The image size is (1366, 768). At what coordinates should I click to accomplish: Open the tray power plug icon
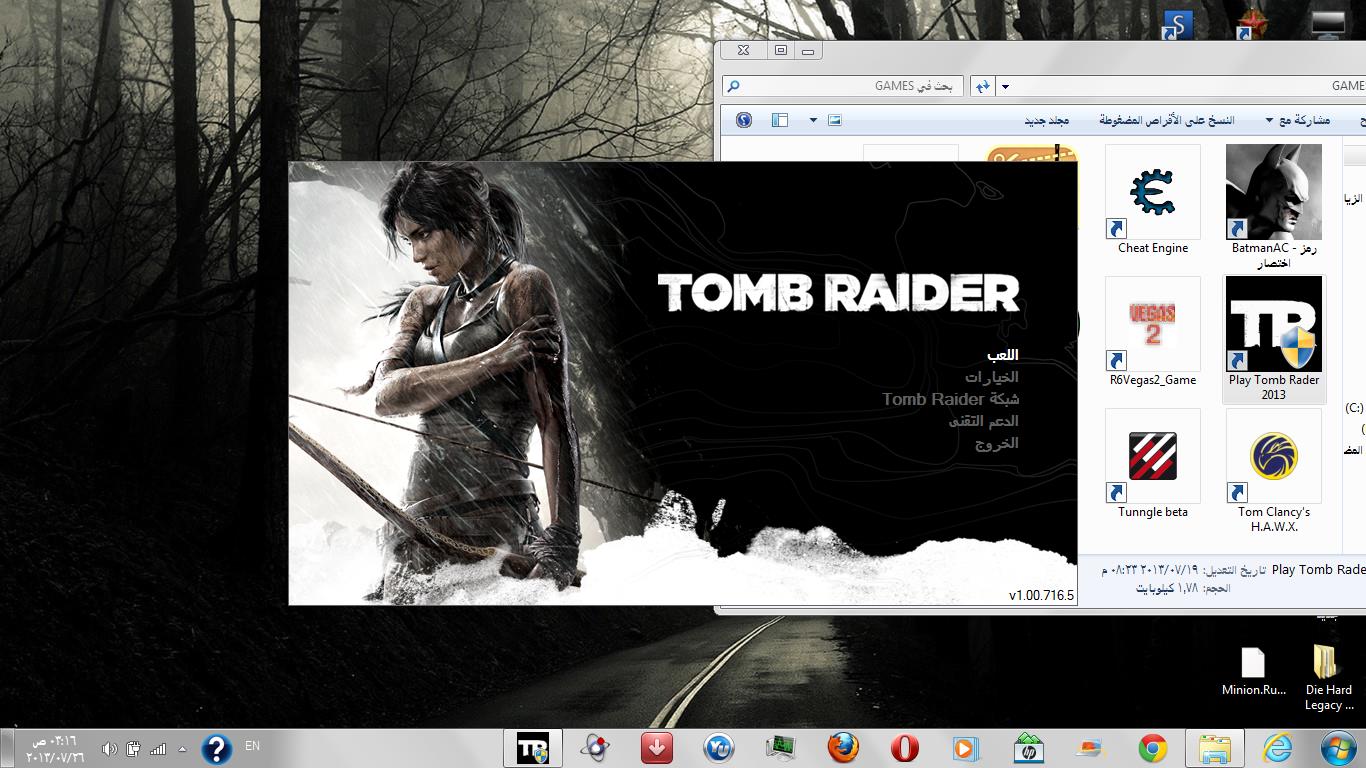tap(134, 749)
